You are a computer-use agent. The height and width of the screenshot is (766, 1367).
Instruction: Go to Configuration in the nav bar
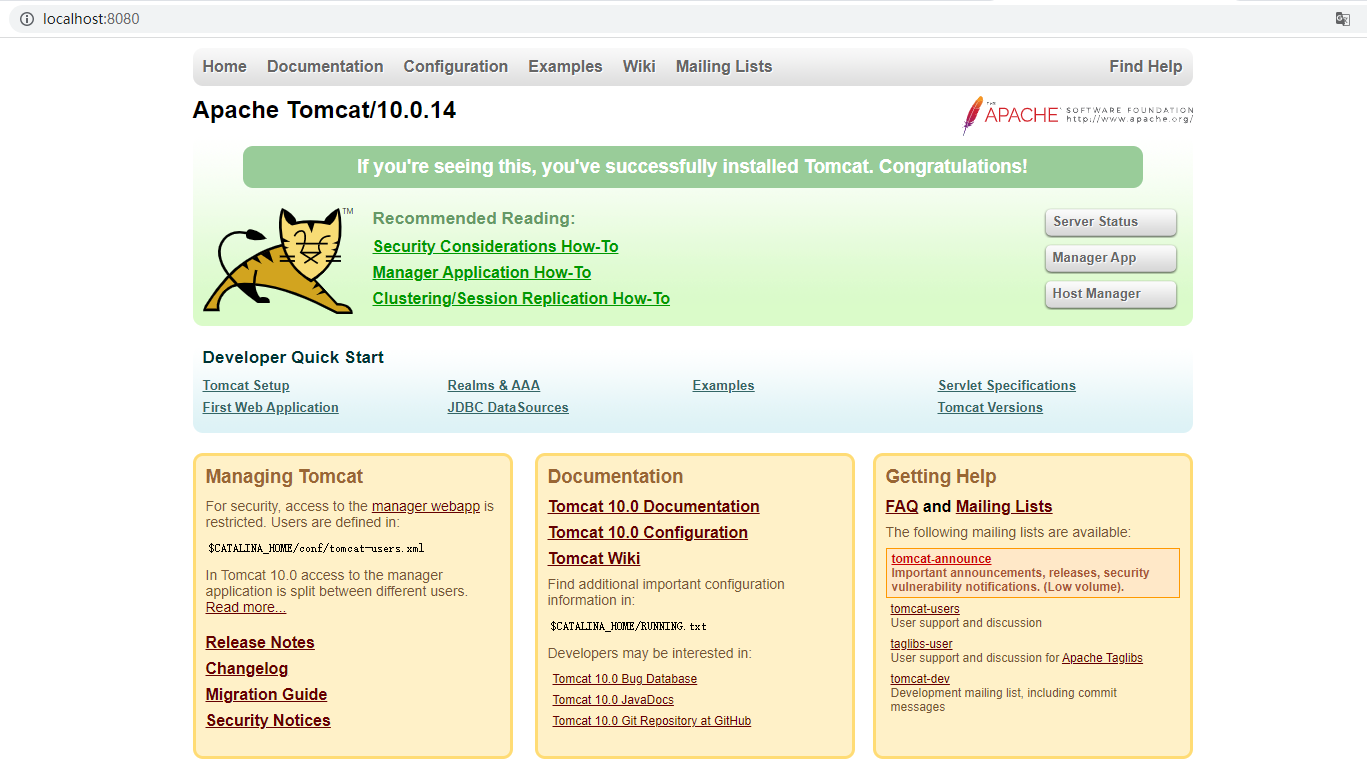pos(456,67)
